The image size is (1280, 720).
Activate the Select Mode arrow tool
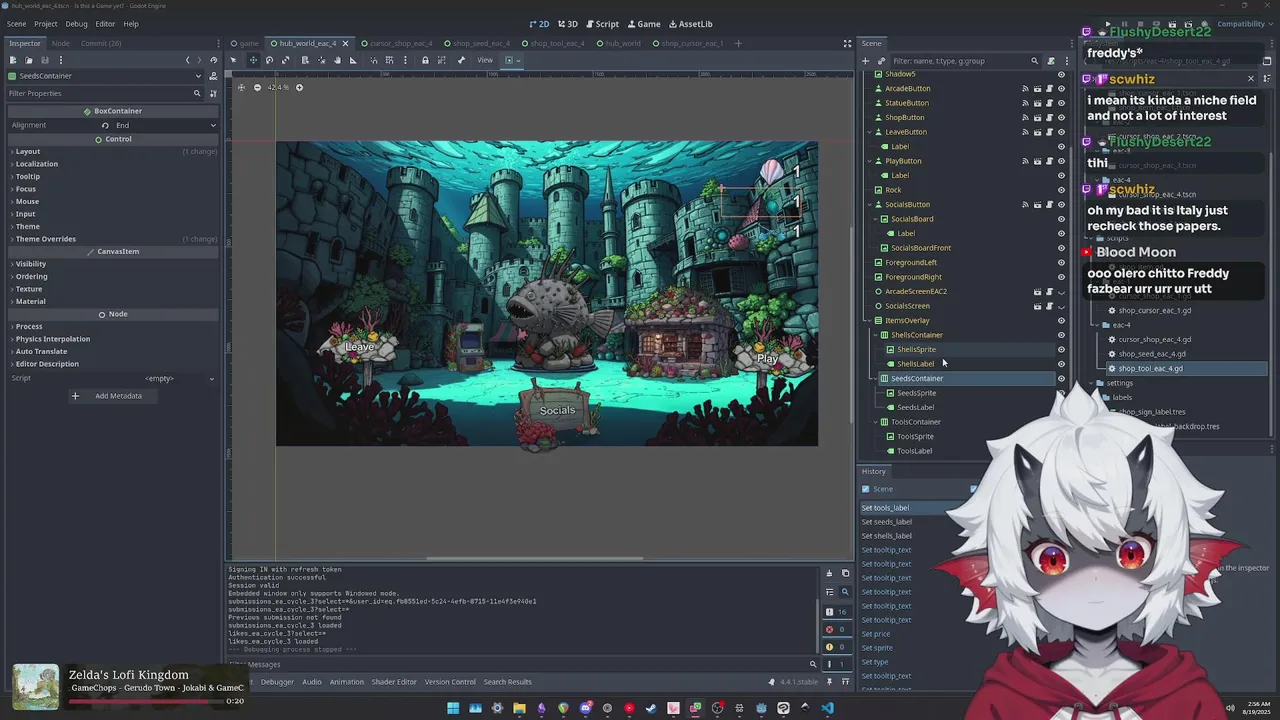pyautogui.click(x=233, y=60)
